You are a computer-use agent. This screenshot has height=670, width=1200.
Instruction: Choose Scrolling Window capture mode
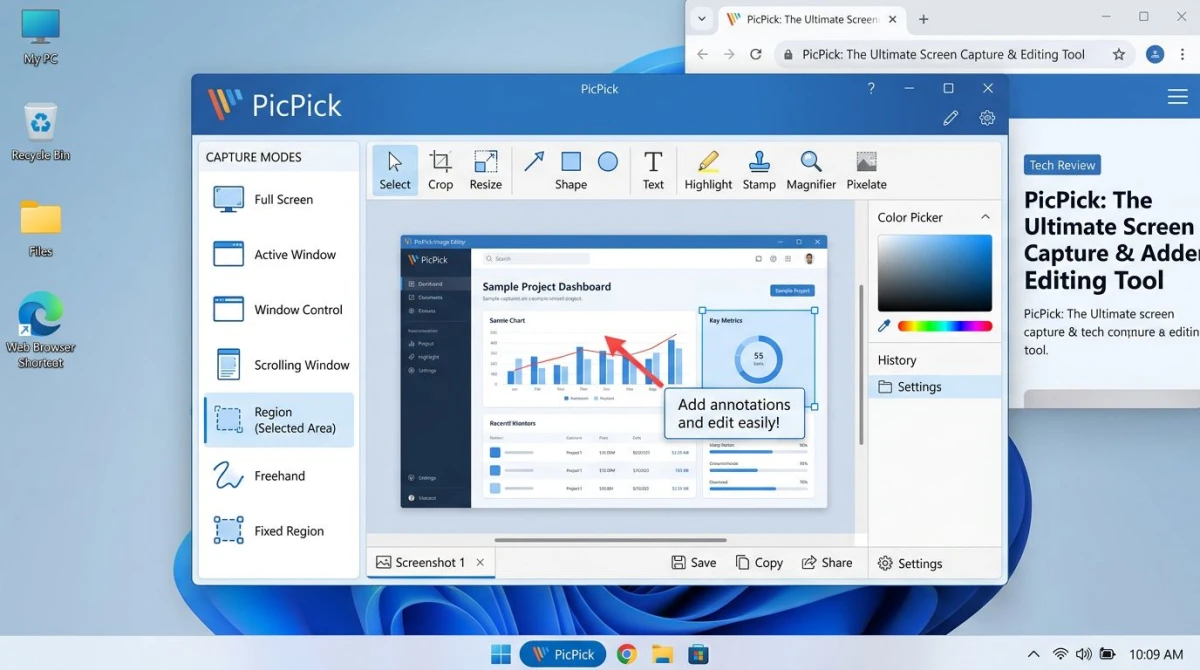[x=280, y=365]
